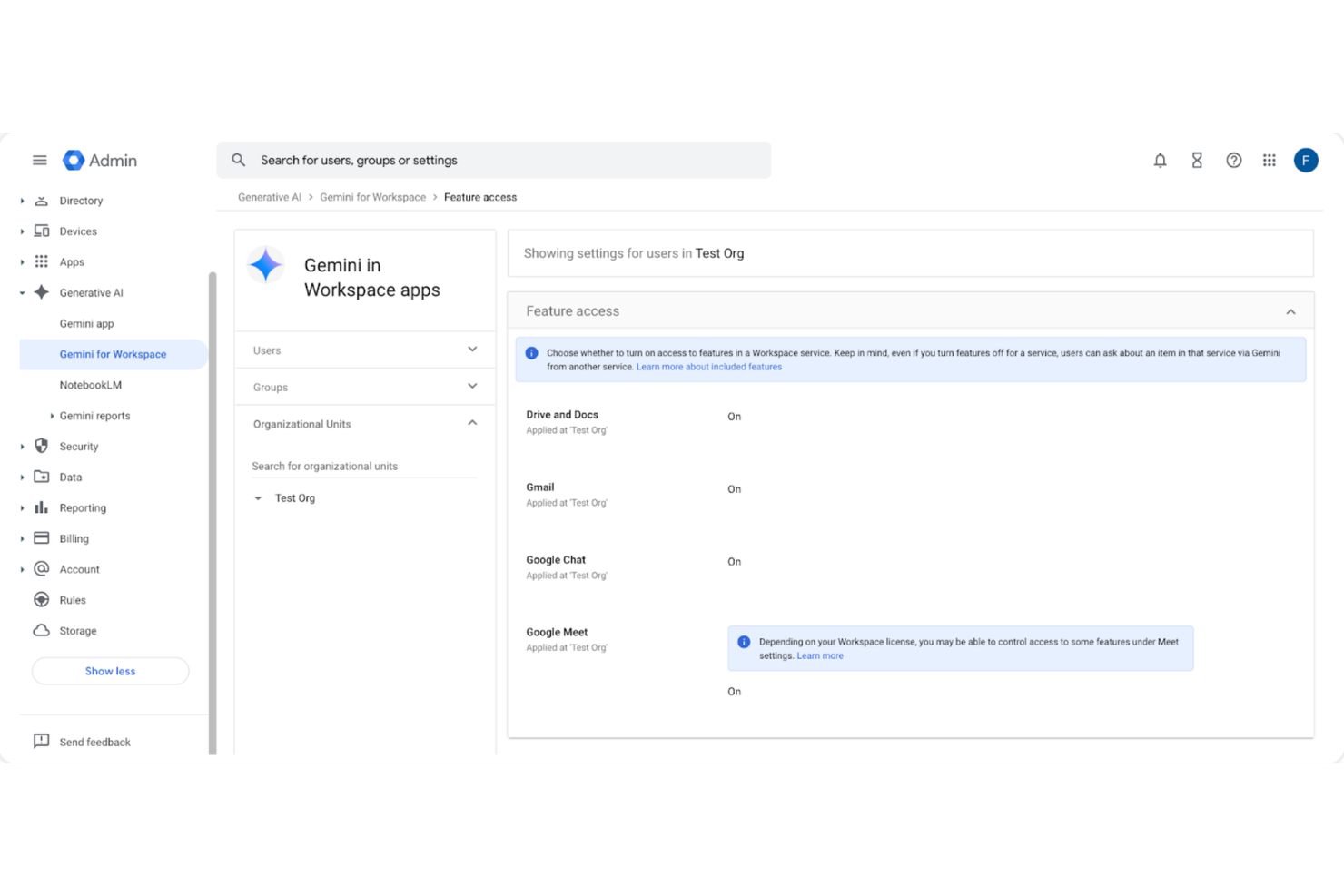Click the Data folder icon
The image size is (1344, 896).
(42, 477)
